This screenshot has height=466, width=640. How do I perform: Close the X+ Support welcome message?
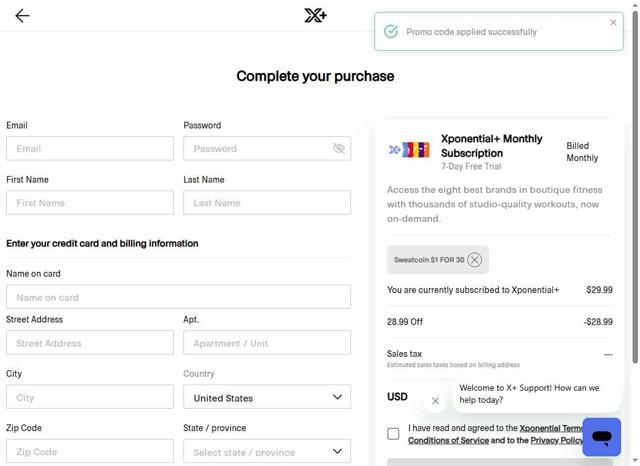click(435, 401)
